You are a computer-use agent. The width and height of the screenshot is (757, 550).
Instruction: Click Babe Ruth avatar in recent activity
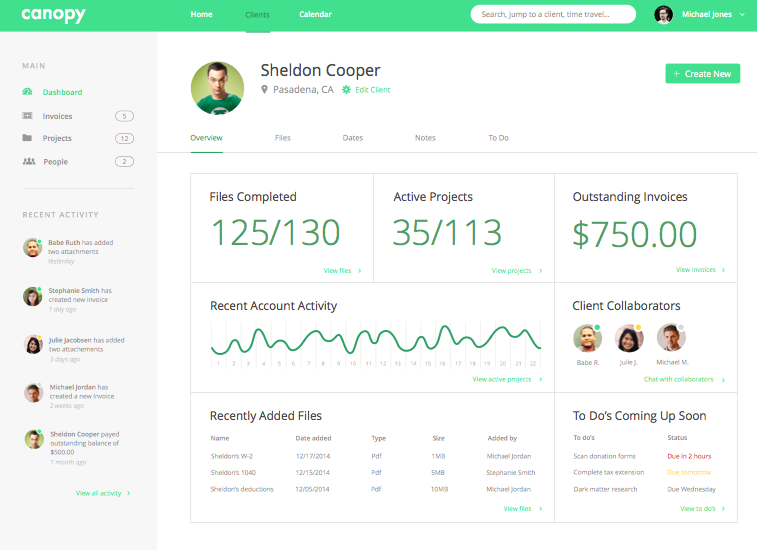tap(32, 247)
